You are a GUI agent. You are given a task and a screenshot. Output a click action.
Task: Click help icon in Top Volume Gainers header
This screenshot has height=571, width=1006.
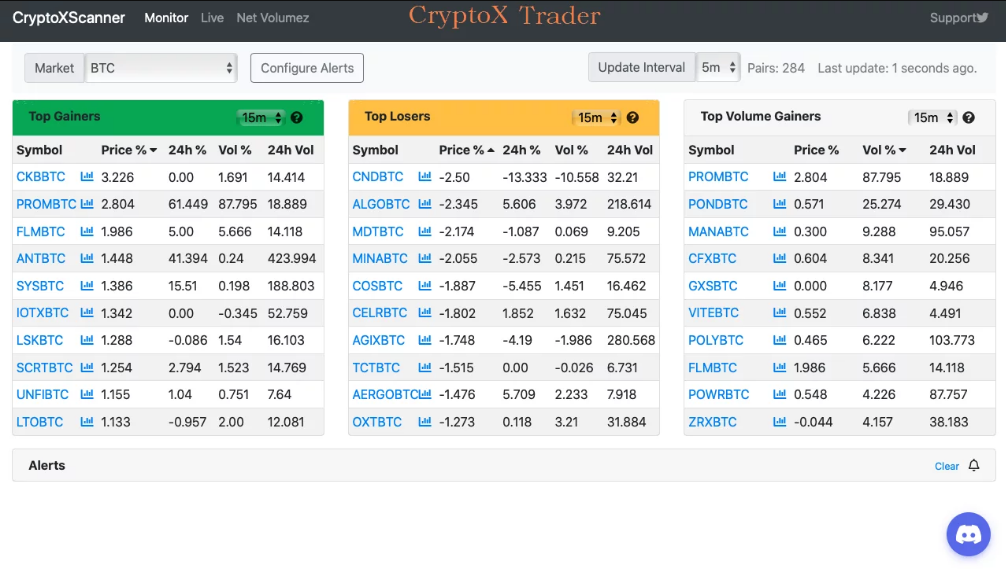(969, 117)
